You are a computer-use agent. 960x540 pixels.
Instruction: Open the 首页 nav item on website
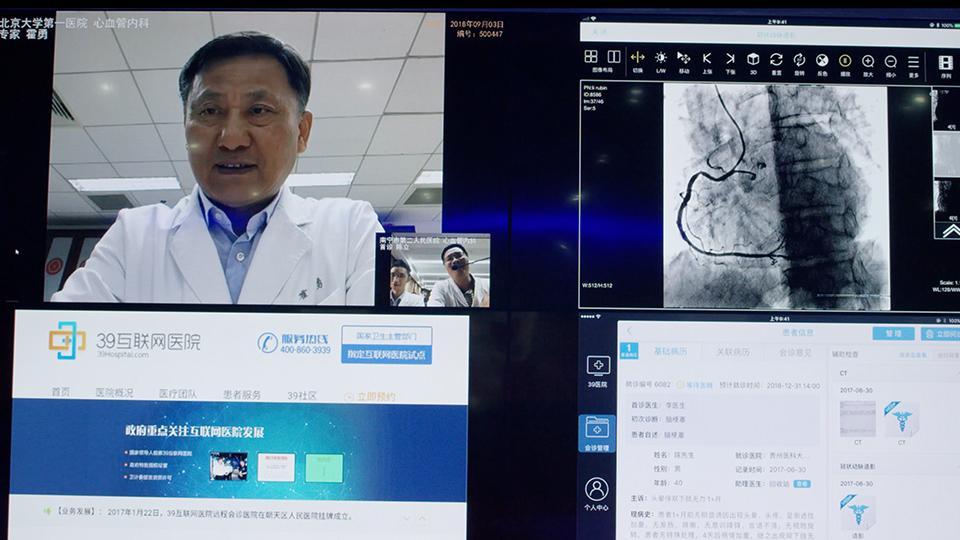[61, 392]
